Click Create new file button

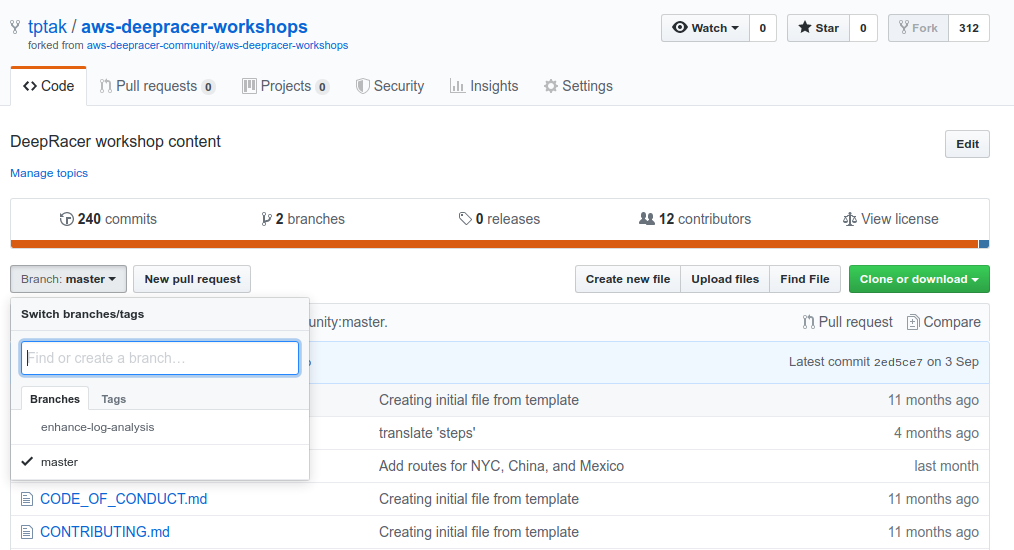[x=628, y=279]
